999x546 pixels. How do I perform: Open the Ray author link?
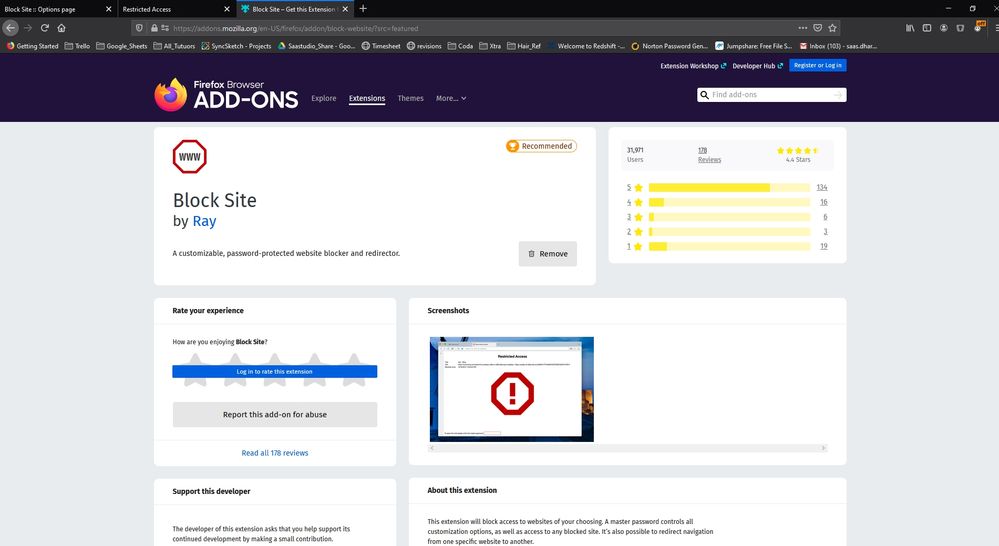point(204,221)
